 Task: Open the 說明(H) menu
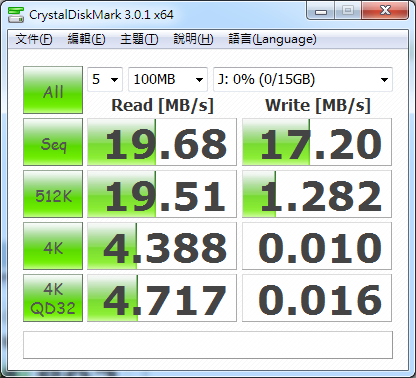tap(193, 39)
